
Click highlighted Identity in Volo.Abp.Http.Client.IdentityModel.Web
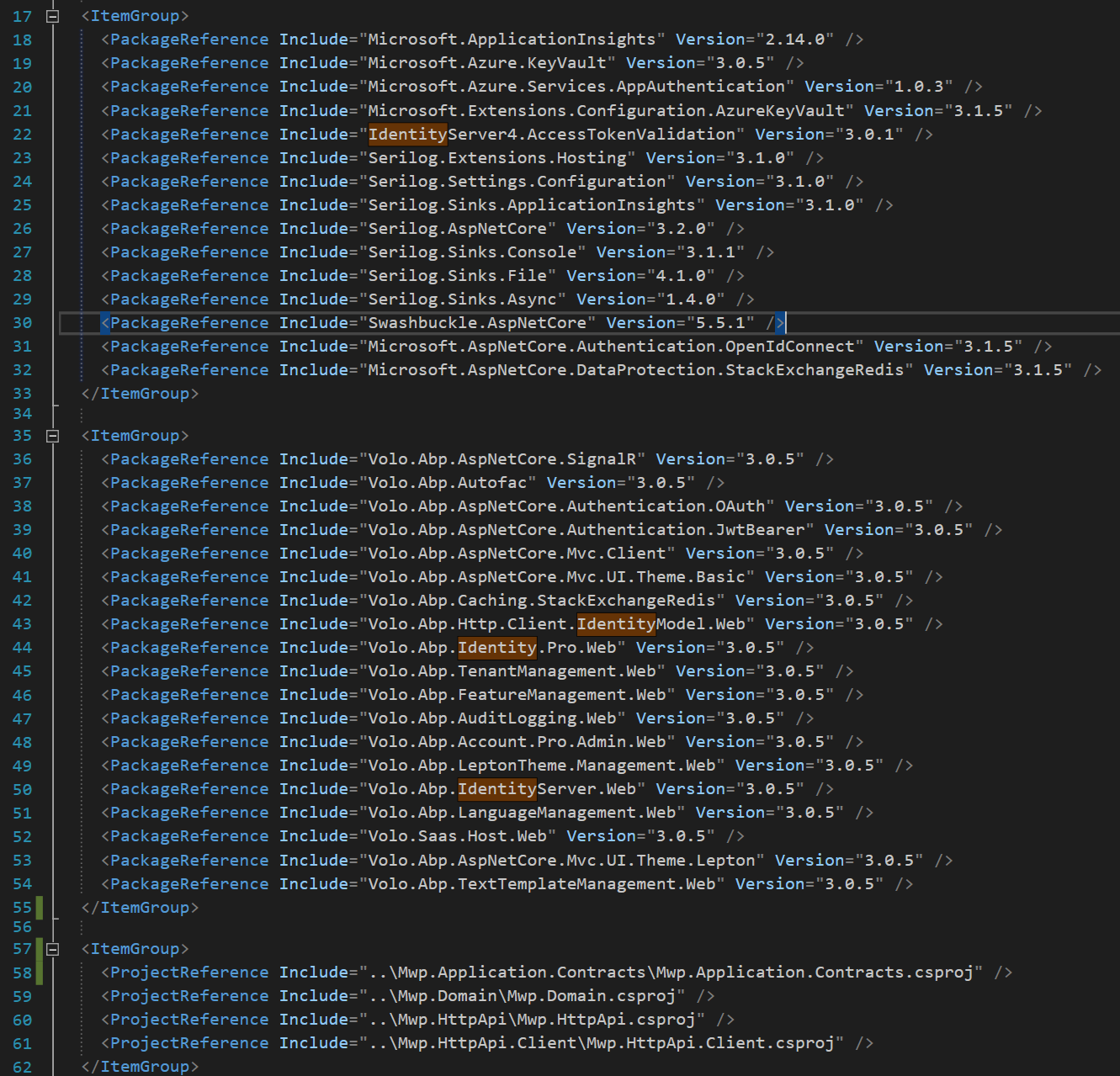tap(616, 624)
